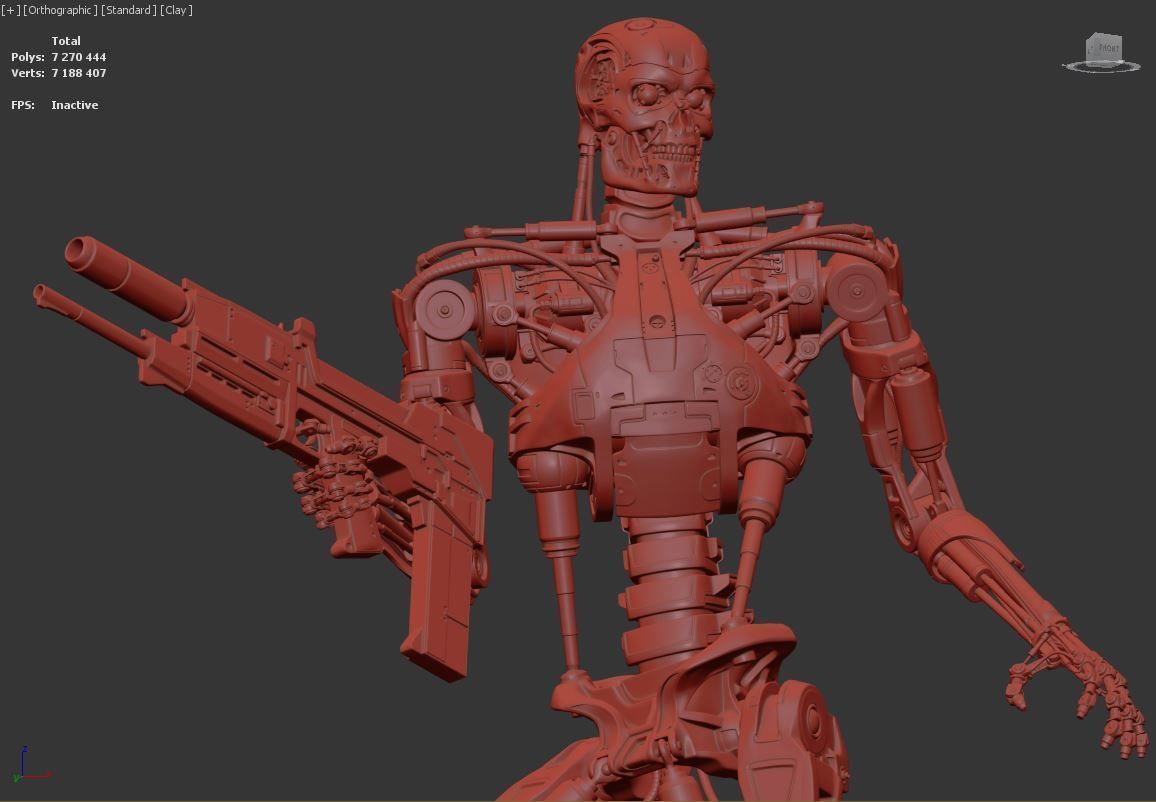1156x802 pixels.
Task: Open the Clay visual style menu
Action: pyautogui.click(x=176, y=10)
